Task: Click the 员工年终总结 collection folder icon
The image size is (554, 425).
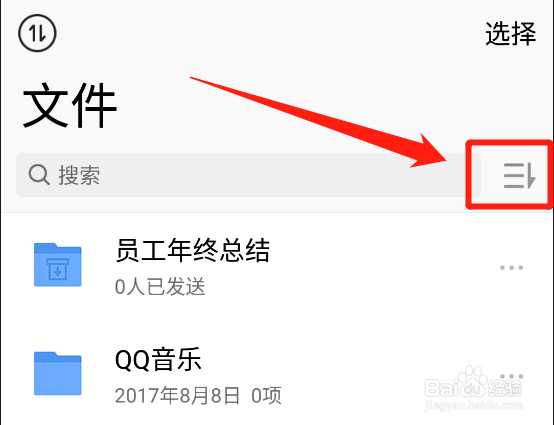Action: pyautogui.click(x=58, y=265)
